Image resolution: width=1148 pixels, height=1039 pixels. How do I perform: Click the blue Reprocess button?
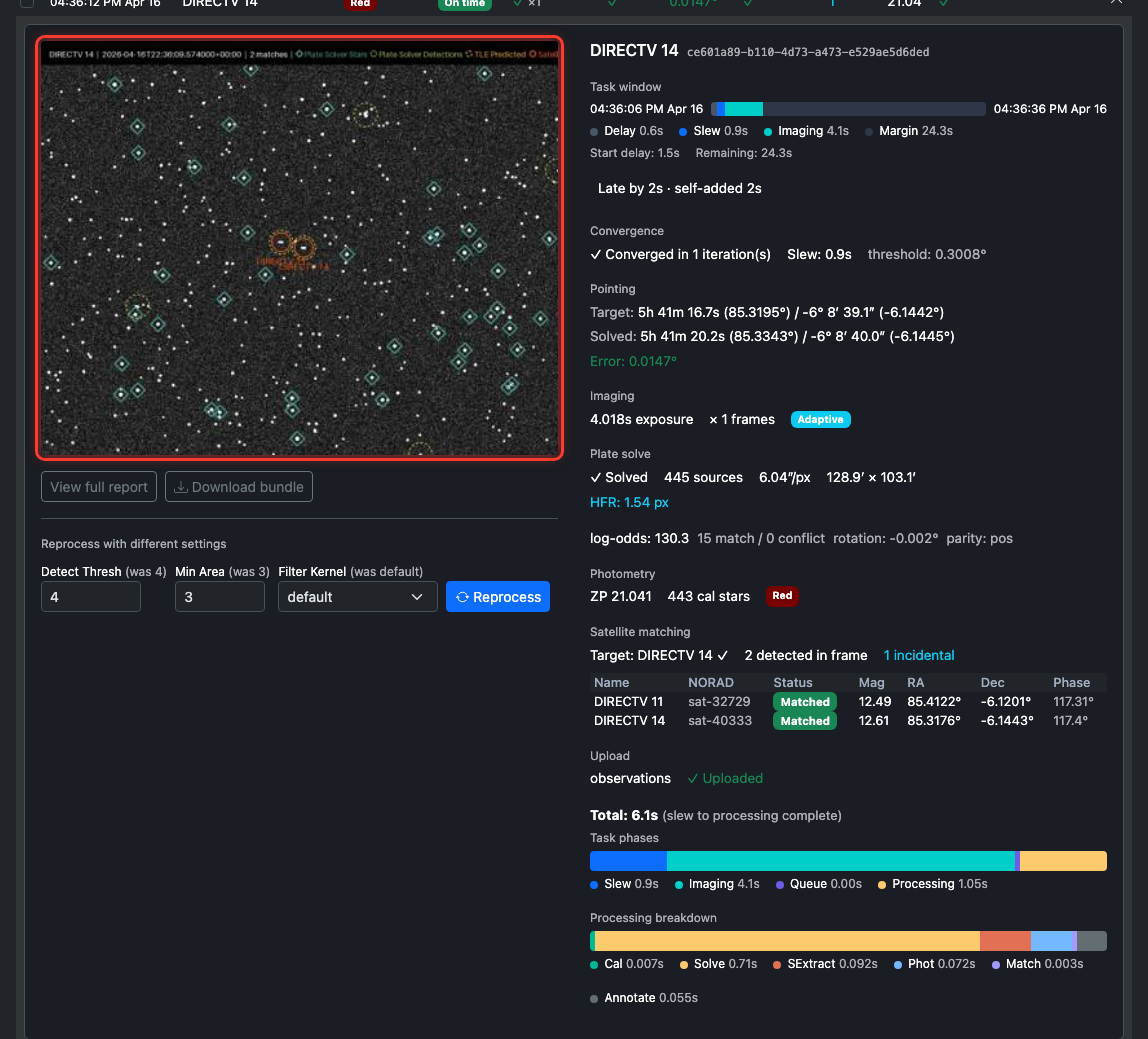[x=498, y=597]
